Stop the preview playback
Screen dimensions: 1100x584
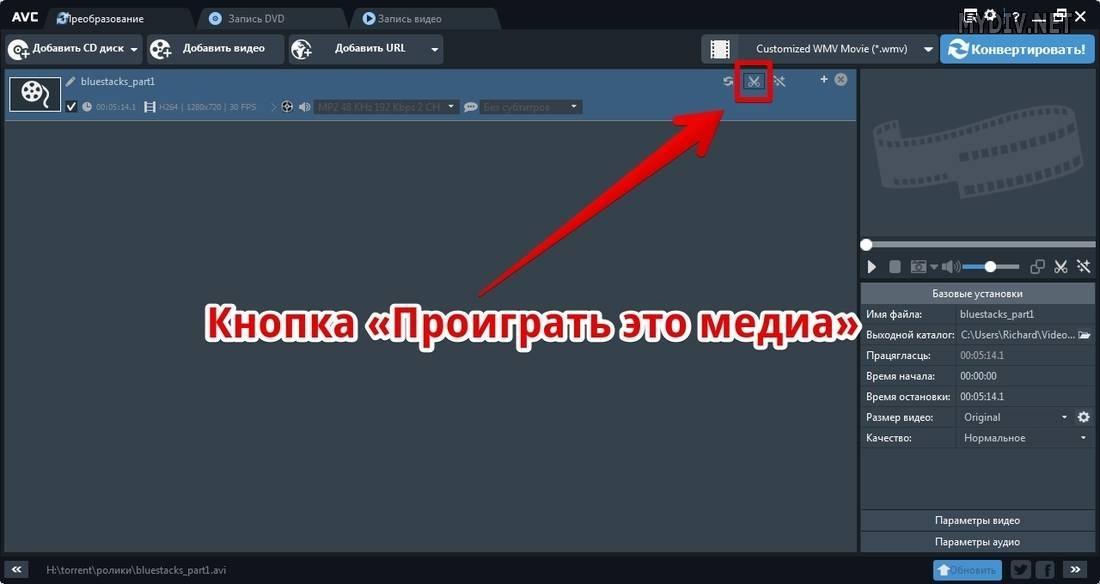(894, 267)
